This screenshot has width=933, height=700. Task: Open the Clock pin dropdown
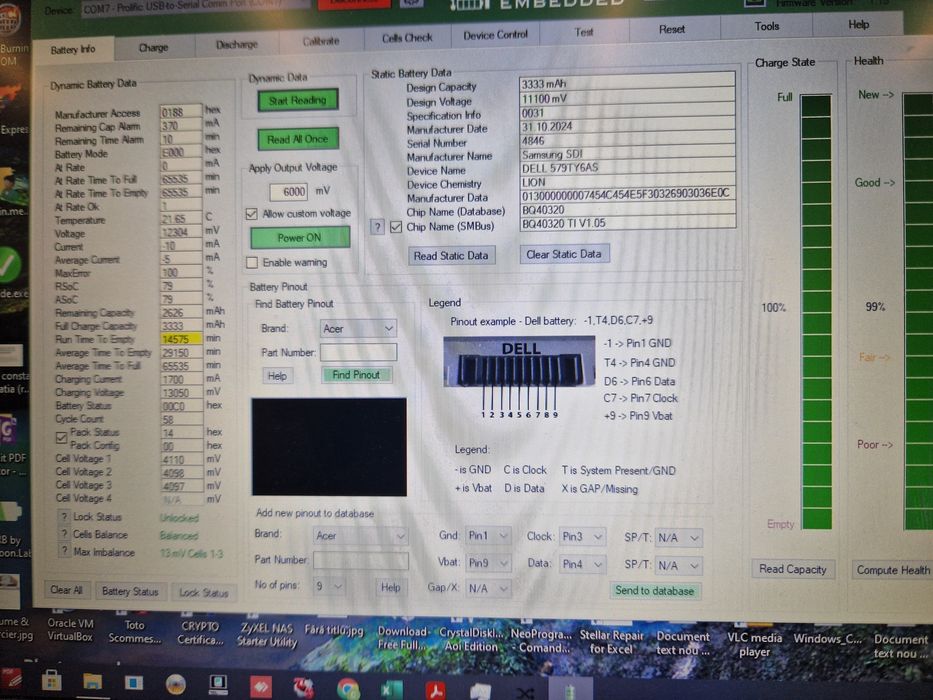tap(583, 537)
